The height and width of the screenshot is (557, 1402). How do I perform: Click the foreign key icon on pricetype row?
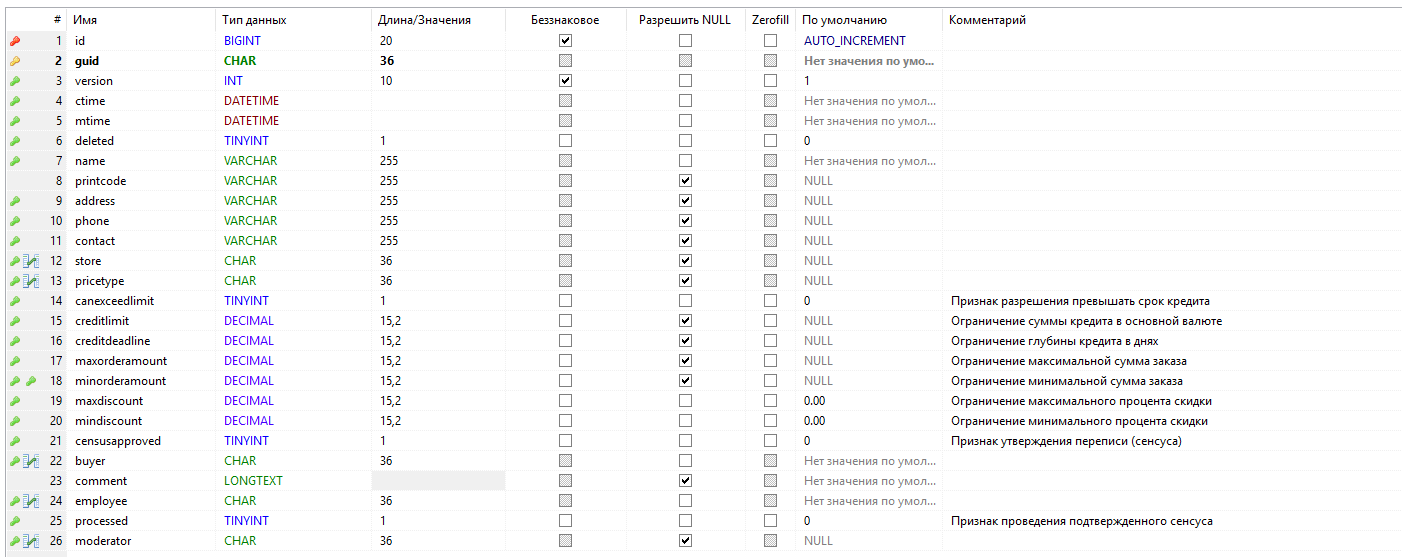(31, 281)
